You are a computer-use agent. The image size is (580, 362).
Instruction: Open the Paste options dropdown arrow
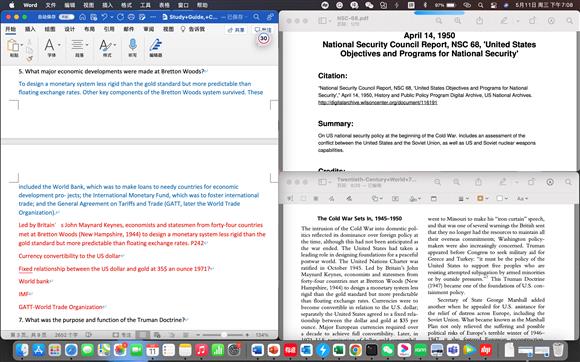point(22,45)
